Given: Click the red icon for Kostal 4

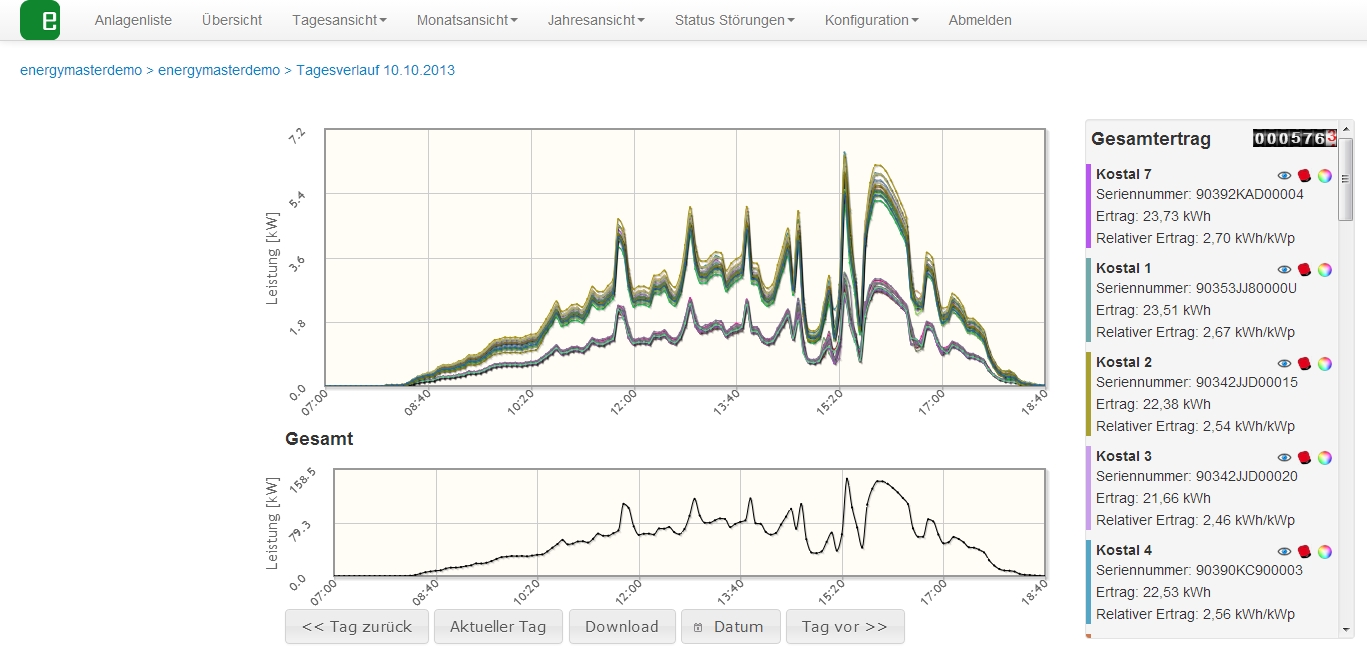Looking at the screenshot, I should click(1304, 552).
